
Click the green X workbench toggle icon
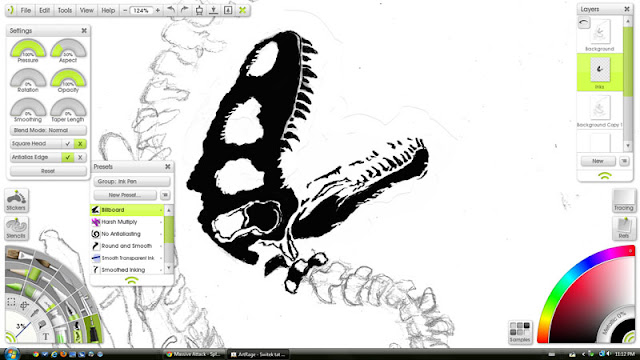(x=242, y=10)
